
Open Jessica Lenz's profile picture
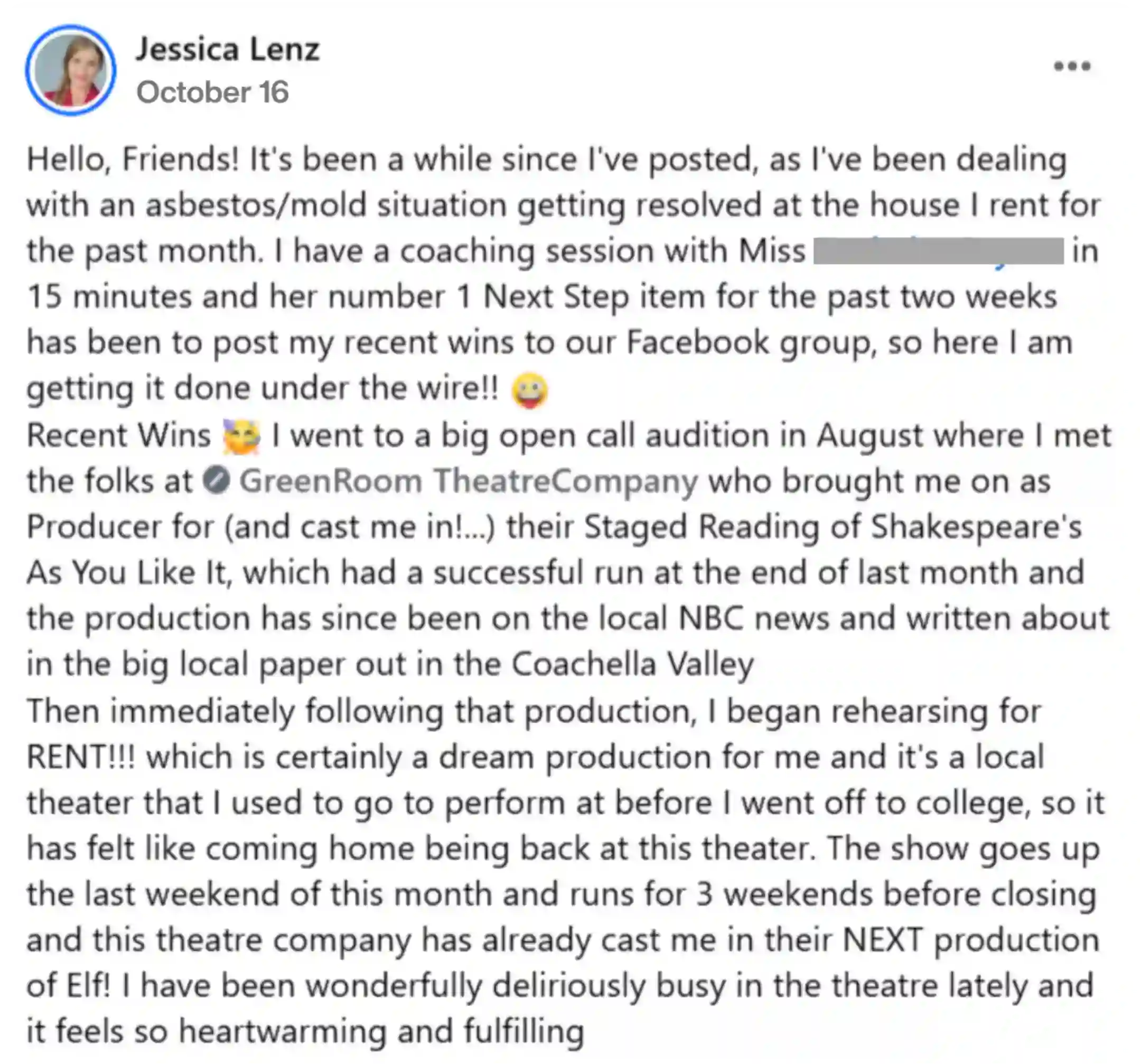pos(71,70)
